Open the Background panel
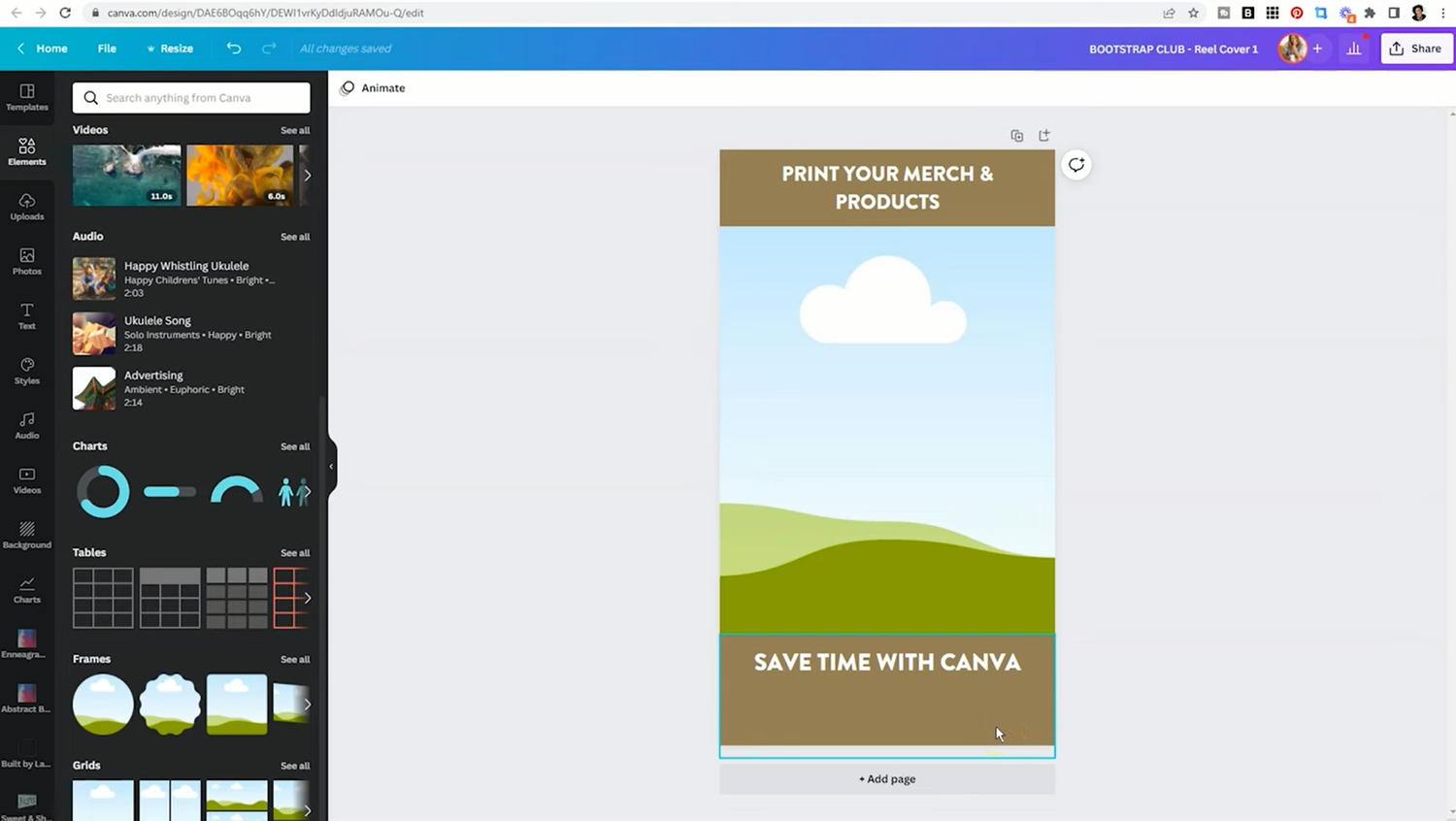Image resolution: width=1456 pixels, height=821 pixels. pos(26,534)
